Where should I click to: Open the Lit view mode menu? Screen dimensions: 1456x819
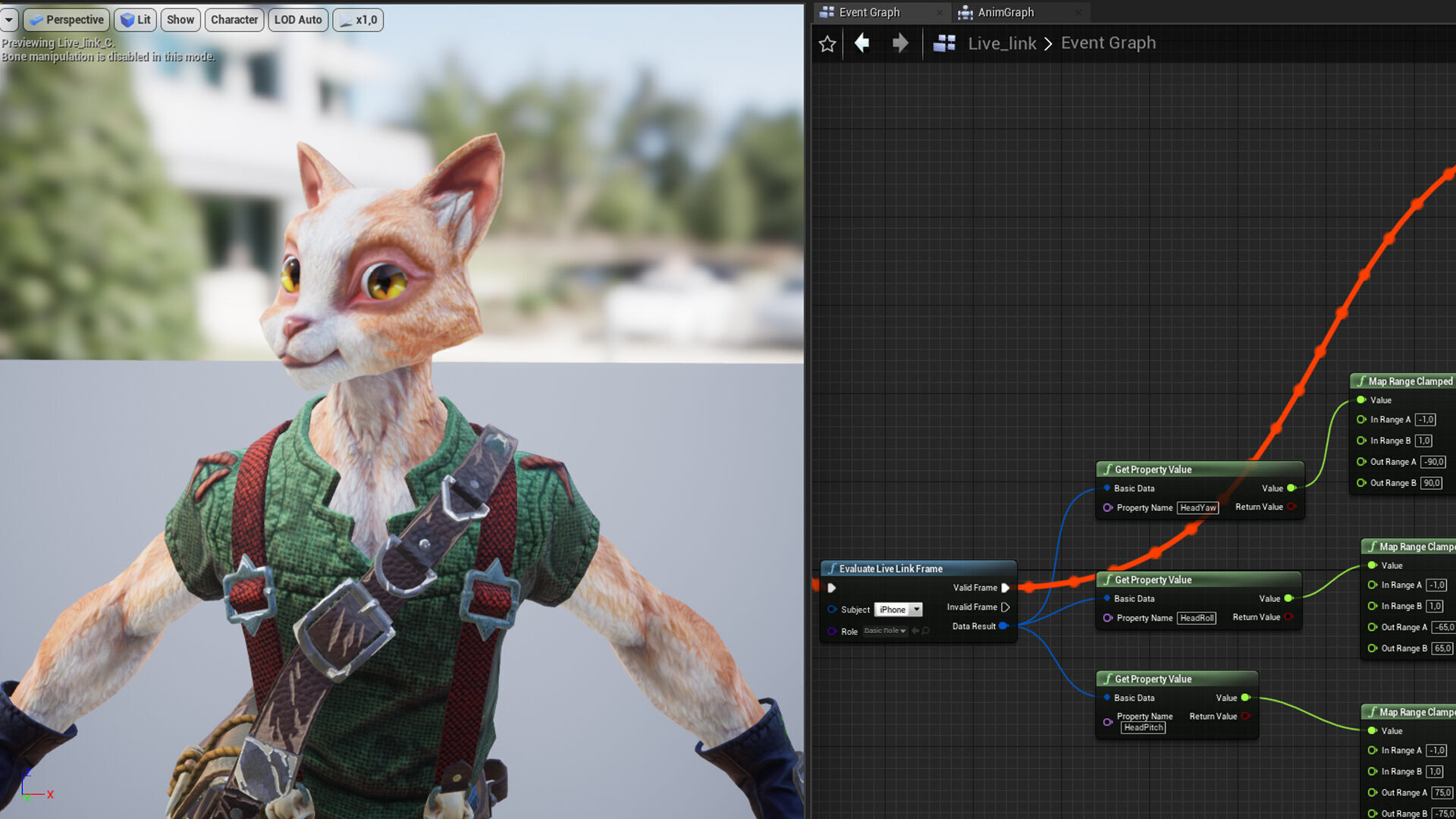point(136,20)
